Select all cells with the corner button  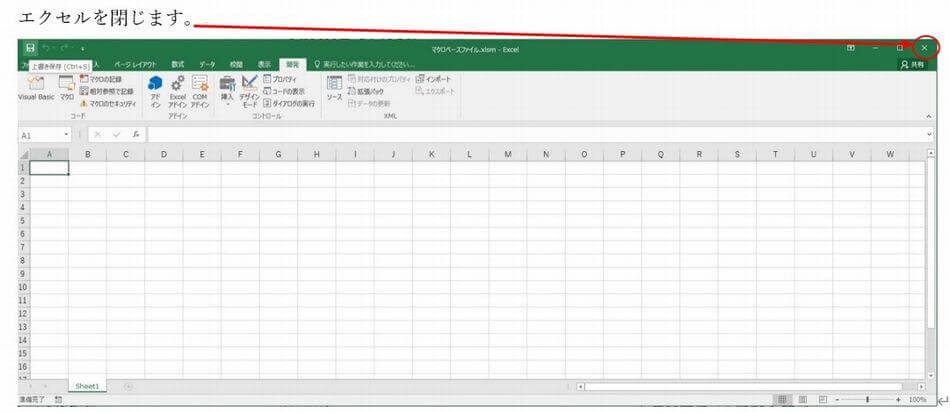pos(24,154)
